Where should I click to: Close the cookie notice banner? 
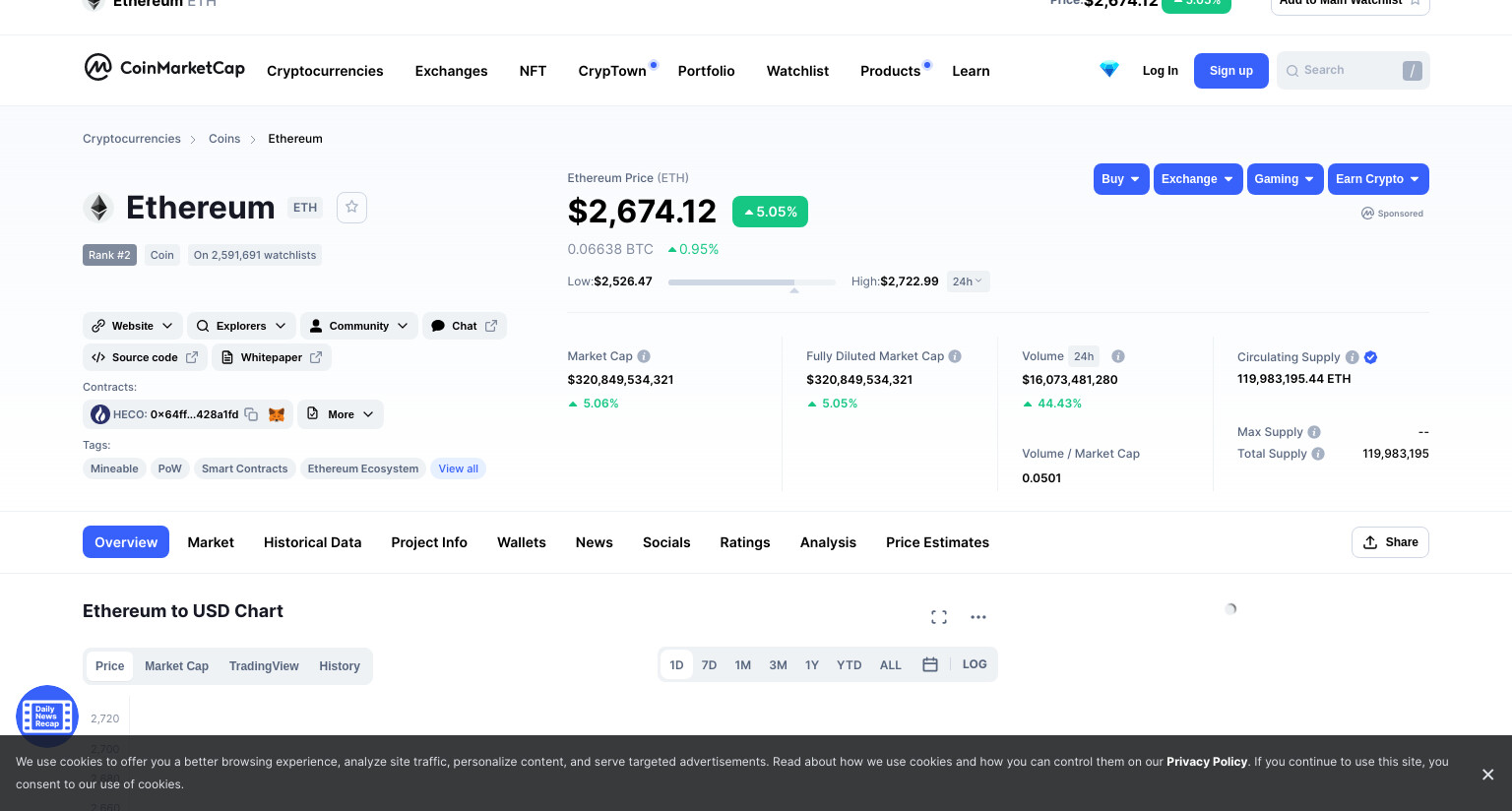pos(1488,775)
